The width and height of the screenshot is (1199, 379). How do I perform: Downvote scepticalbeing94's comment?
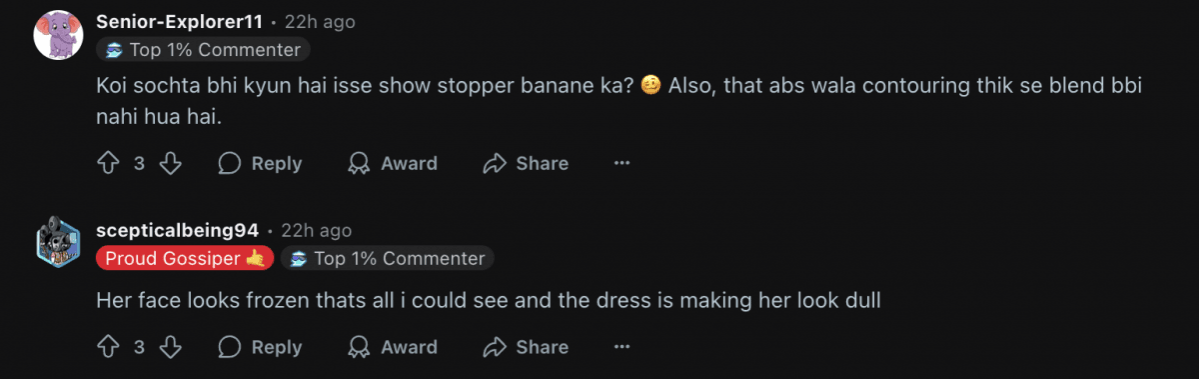(170, 347)
